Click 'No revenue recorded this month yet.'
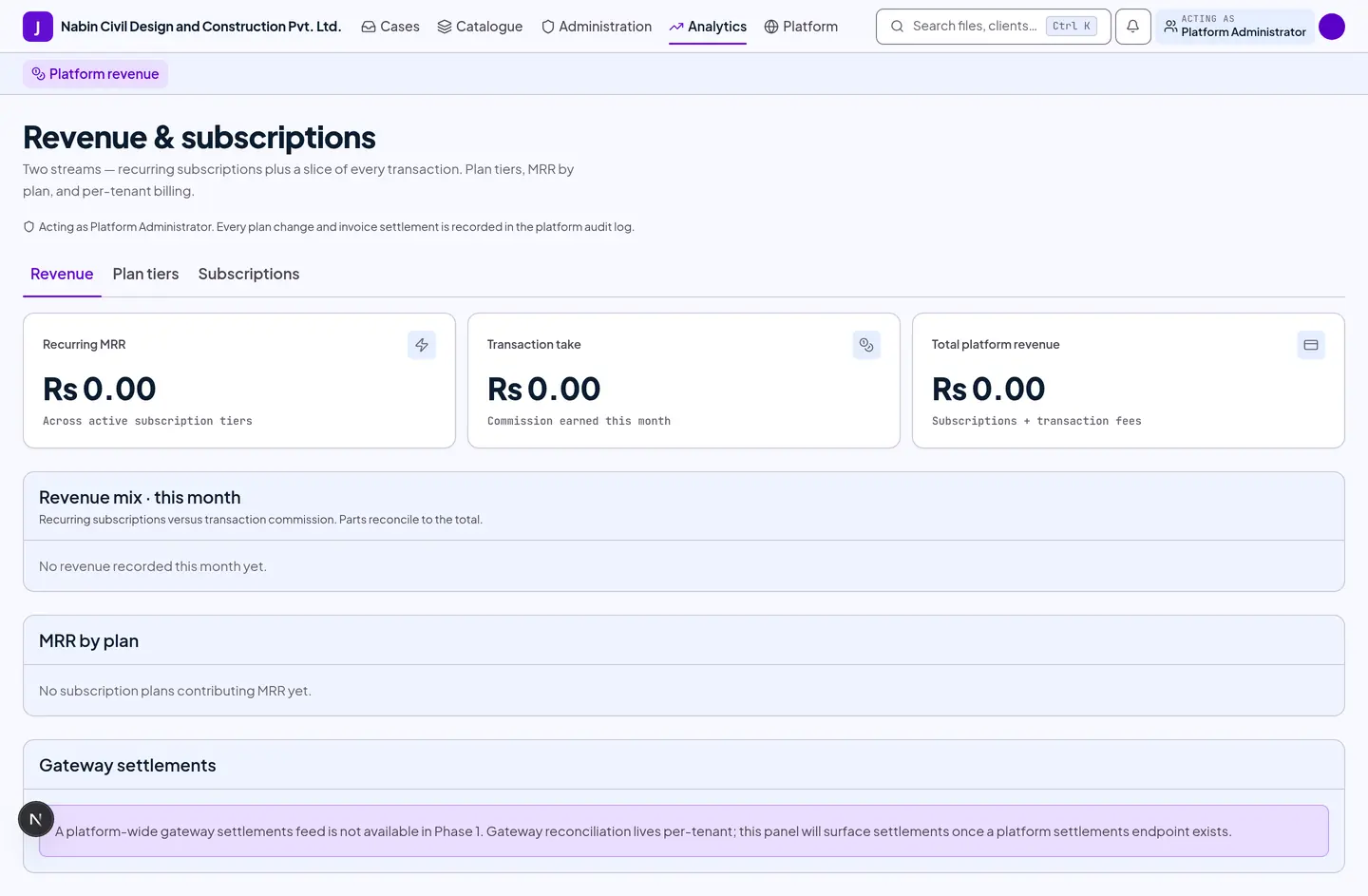This screenshot has width=1368, height=896. click(x=153, y=566)
